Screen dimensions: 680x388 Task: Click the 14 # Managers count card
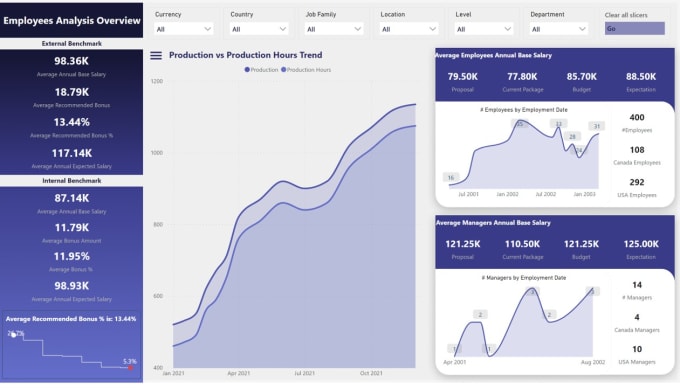coord(637,290)
